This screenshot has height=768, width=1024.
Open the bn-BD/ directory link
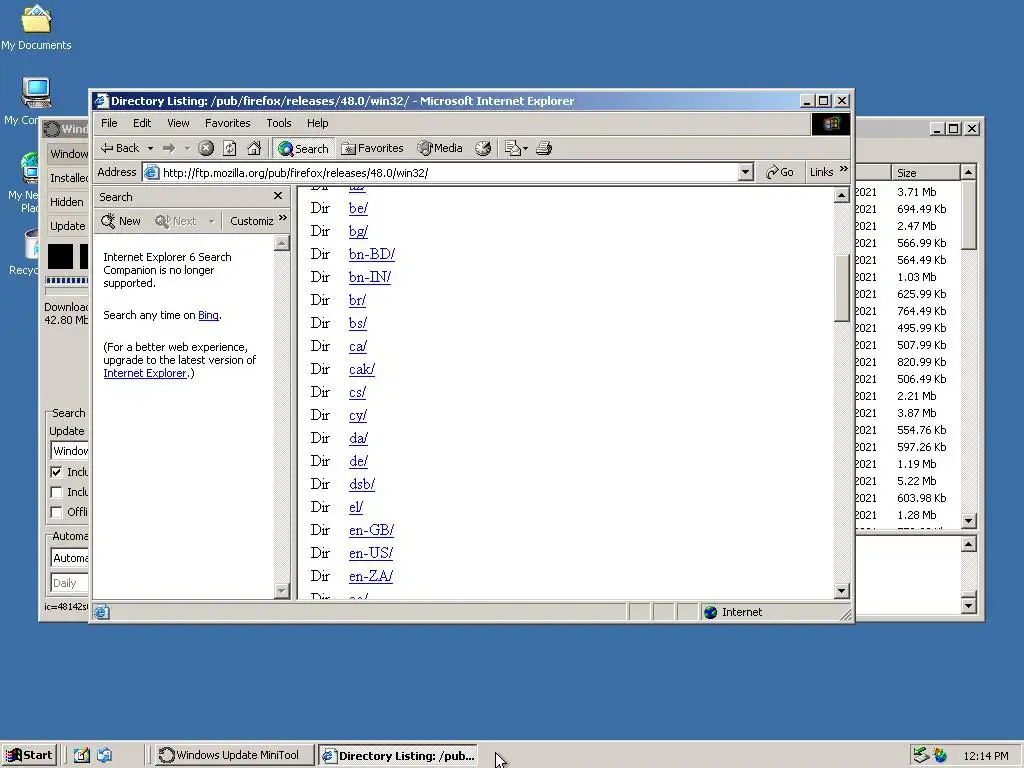[x=372, y=254]
